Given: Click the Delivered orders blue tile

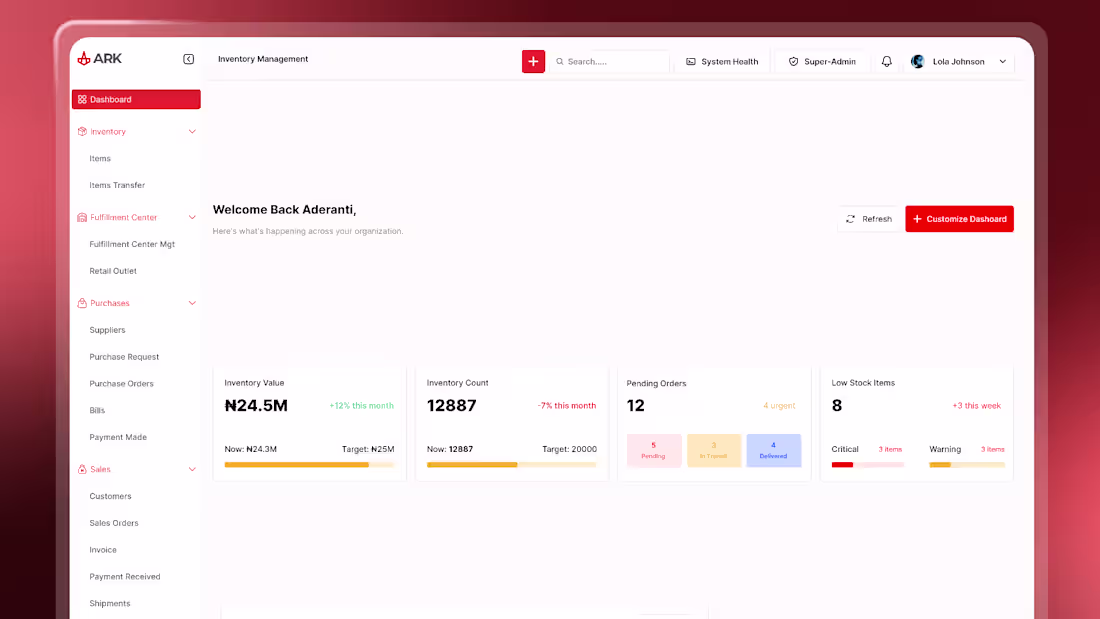Looking at the screenshot, I should coord(774,451).
